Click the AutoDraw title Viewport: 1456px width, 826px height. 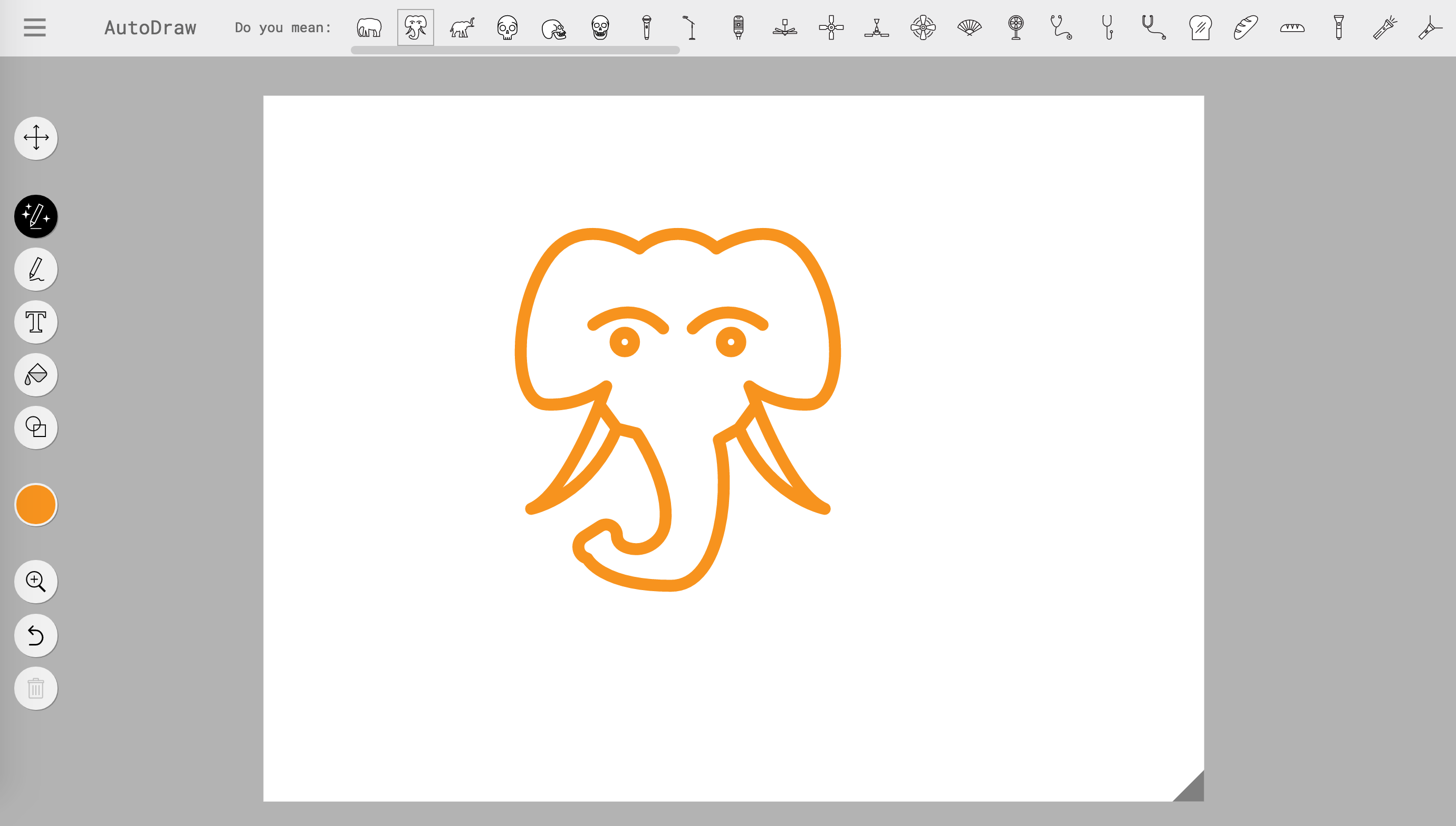click(150, 27)
